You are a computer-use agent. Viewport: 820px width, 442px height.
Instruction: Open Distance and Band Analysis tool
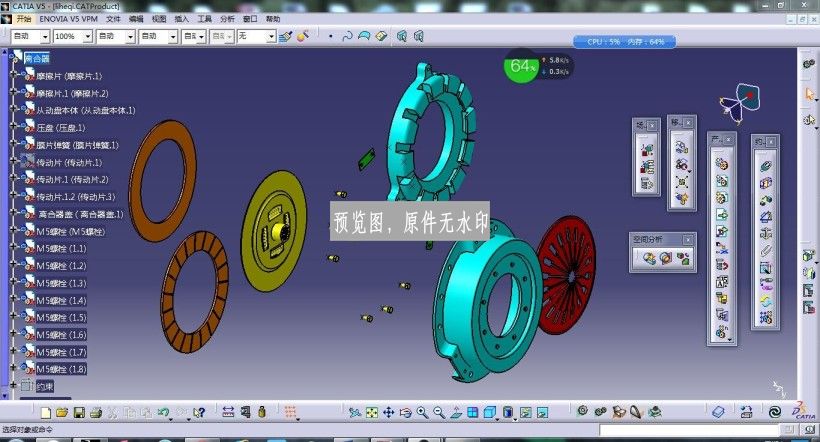682,258
